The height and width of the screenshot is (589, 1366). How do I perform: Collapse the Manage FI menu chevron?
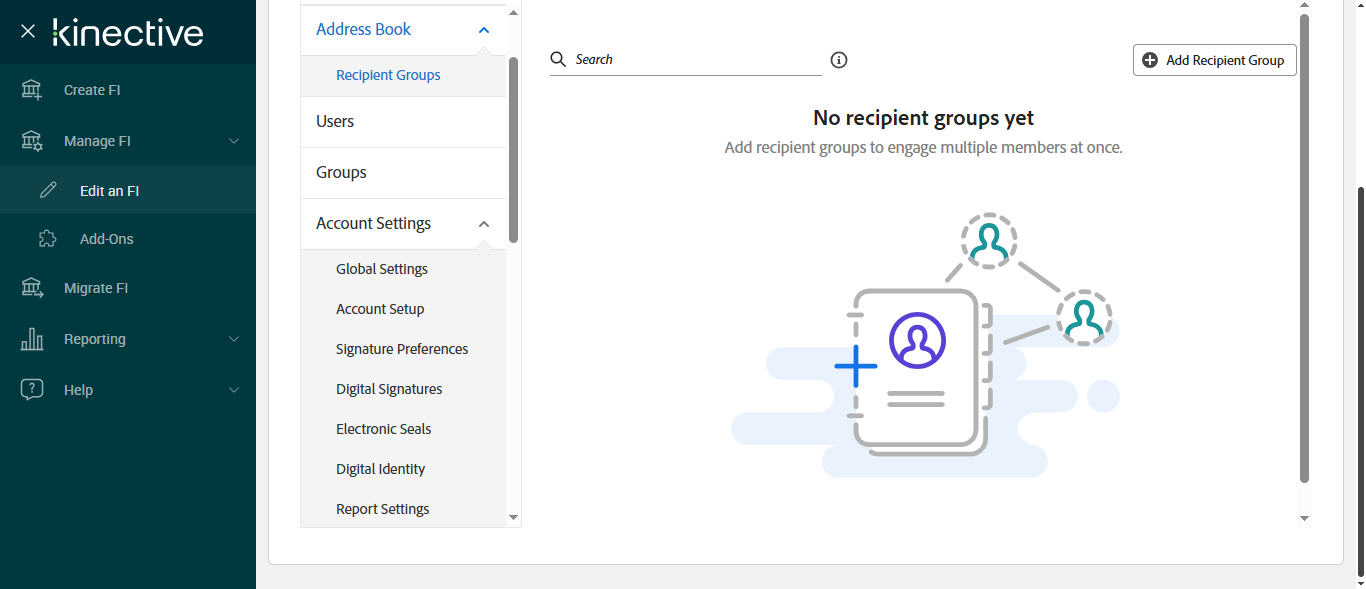click(234, 141)
